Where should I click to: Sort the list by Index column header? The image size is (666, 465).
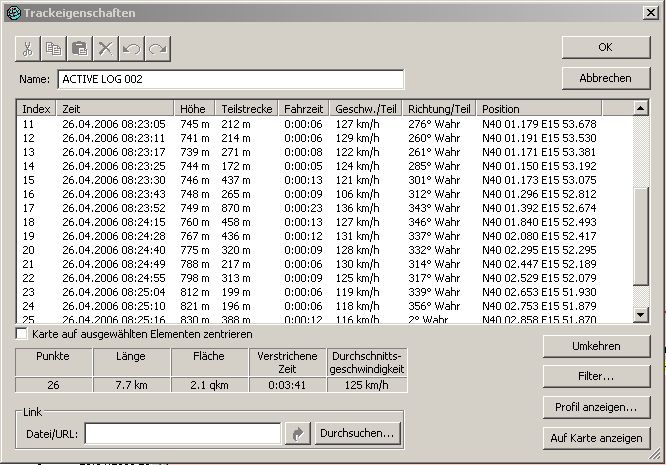coord(37,108)
